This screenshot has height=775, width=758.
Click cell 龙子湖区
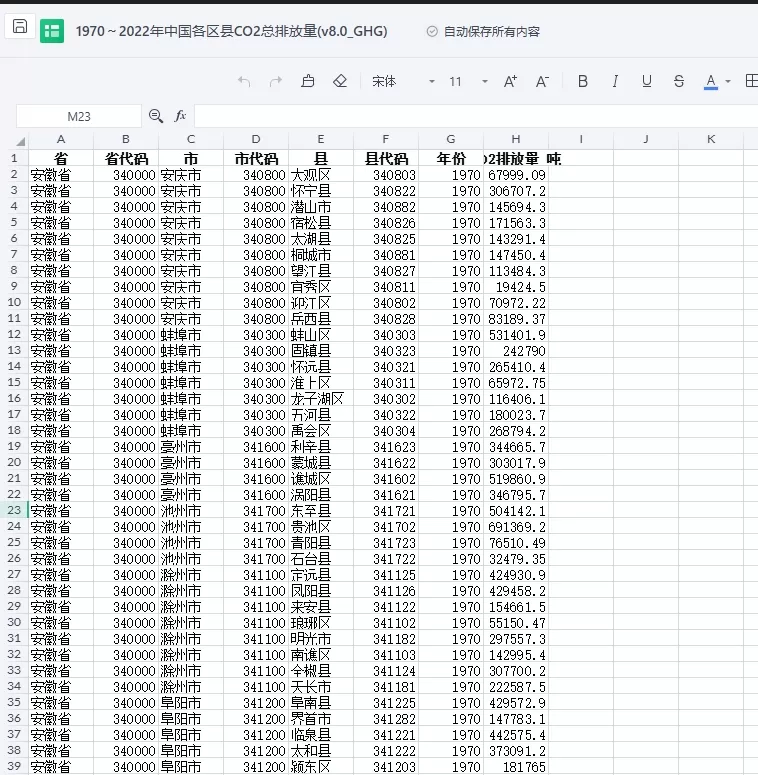[321, 399]
